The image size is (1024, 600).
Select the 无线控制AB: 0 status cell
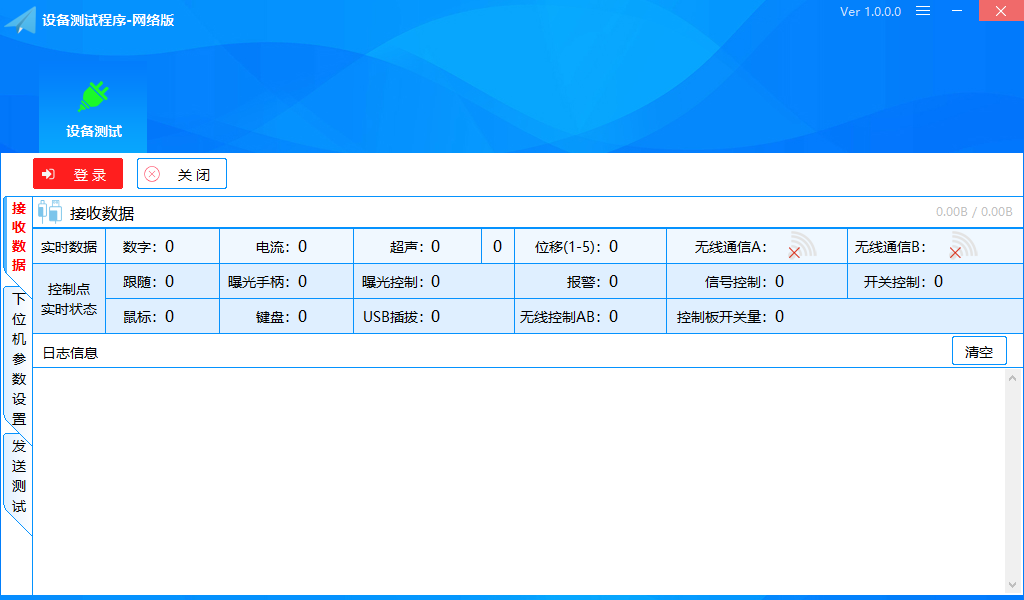point(590,317)
